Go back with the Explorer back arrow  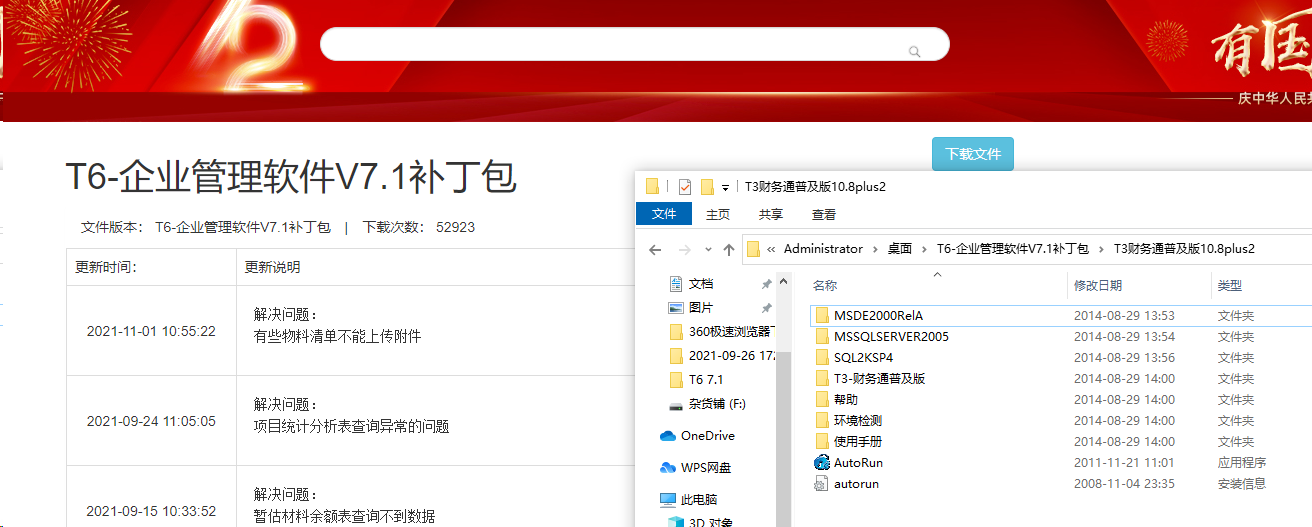[655, 249]
